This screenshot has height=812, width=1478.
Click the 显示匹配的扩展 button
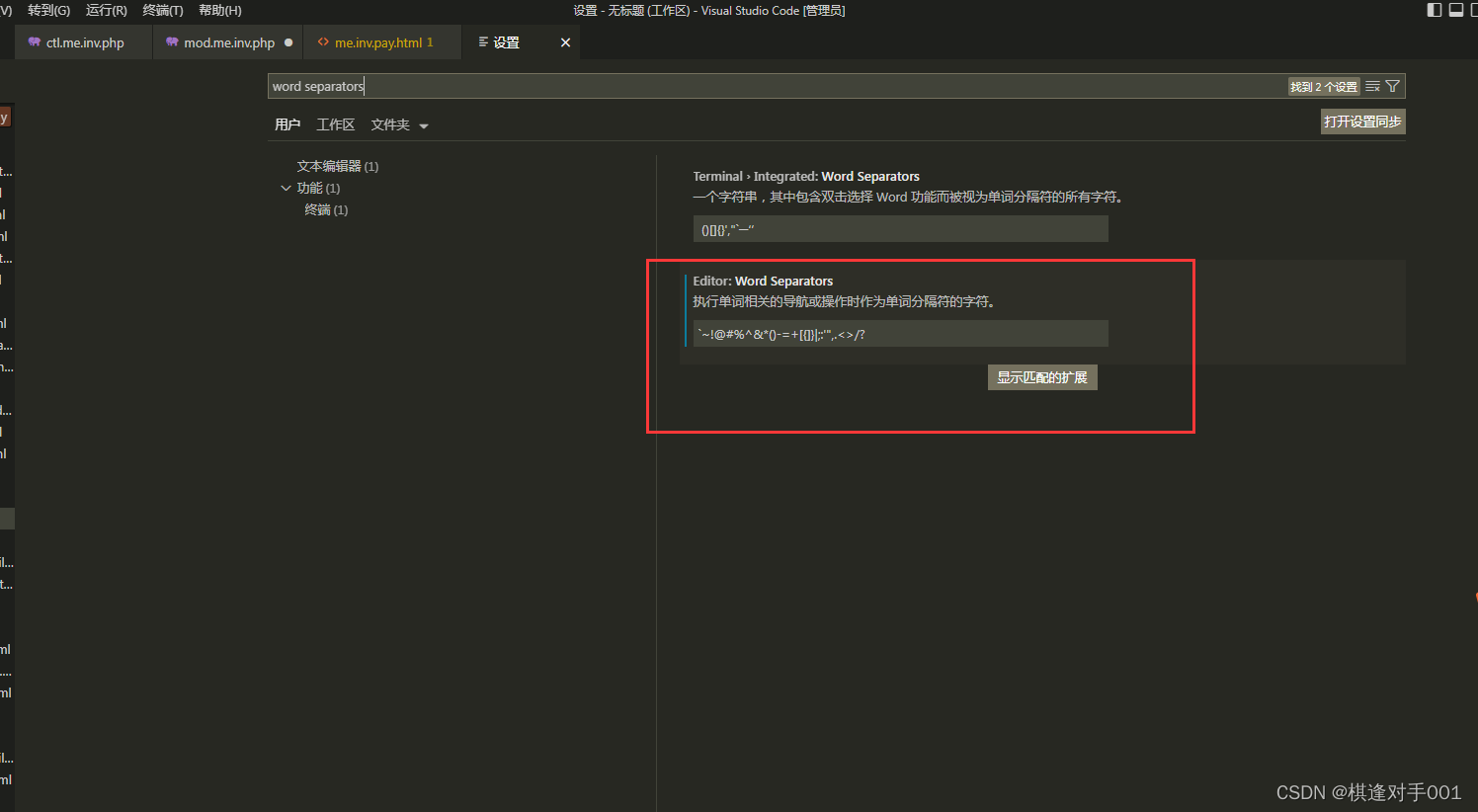pos(1041,377)
